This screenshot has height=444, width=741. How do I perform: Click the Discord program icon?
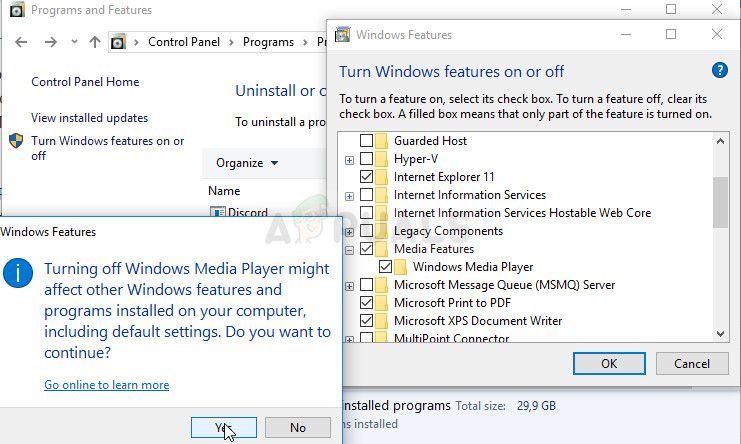217,213
